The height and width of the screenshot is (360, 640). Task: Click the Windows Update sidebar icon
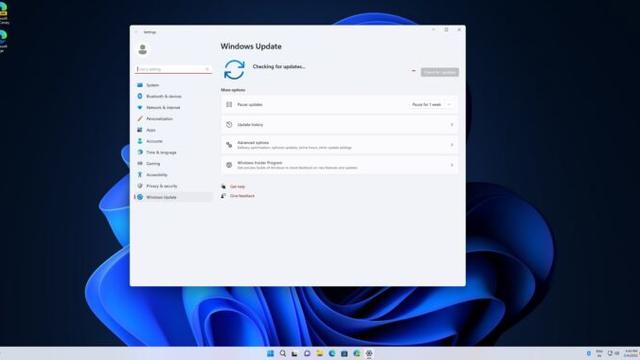140,197
